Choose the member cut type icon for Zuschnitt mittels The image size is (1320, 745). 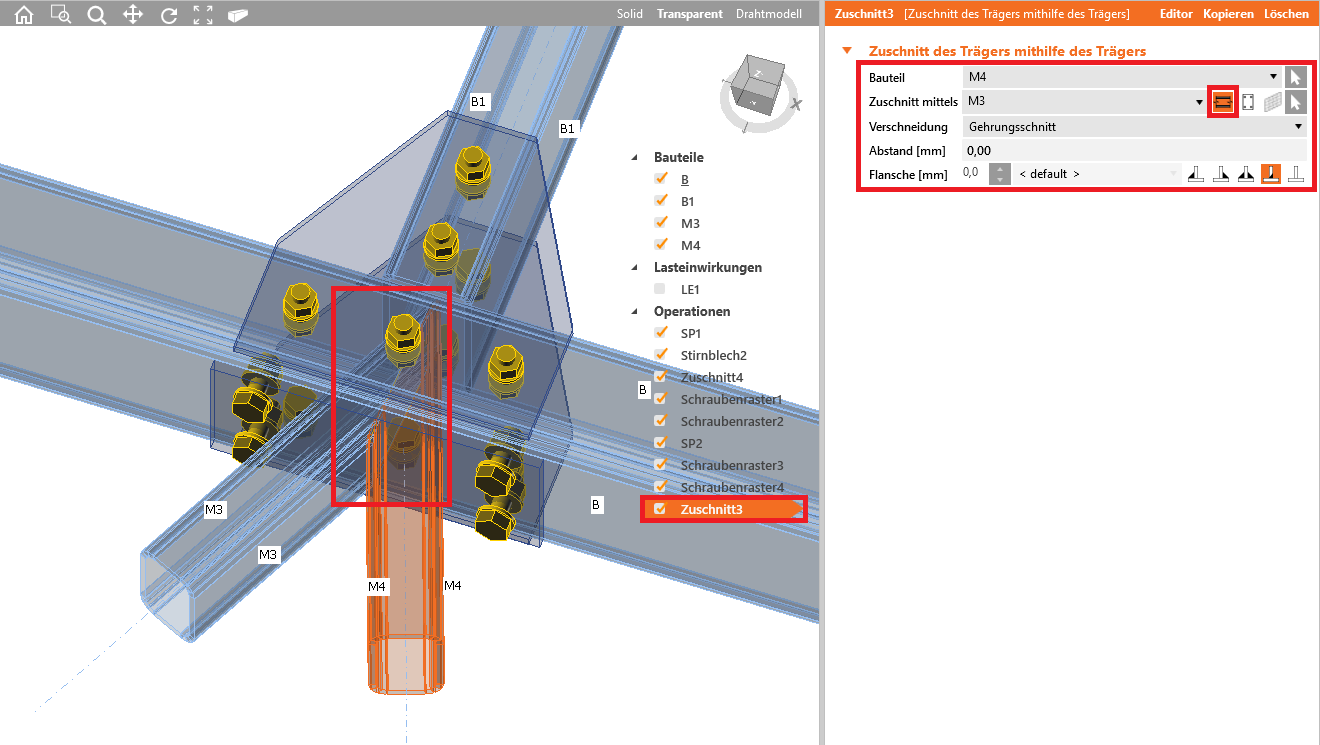[1222, 102]
